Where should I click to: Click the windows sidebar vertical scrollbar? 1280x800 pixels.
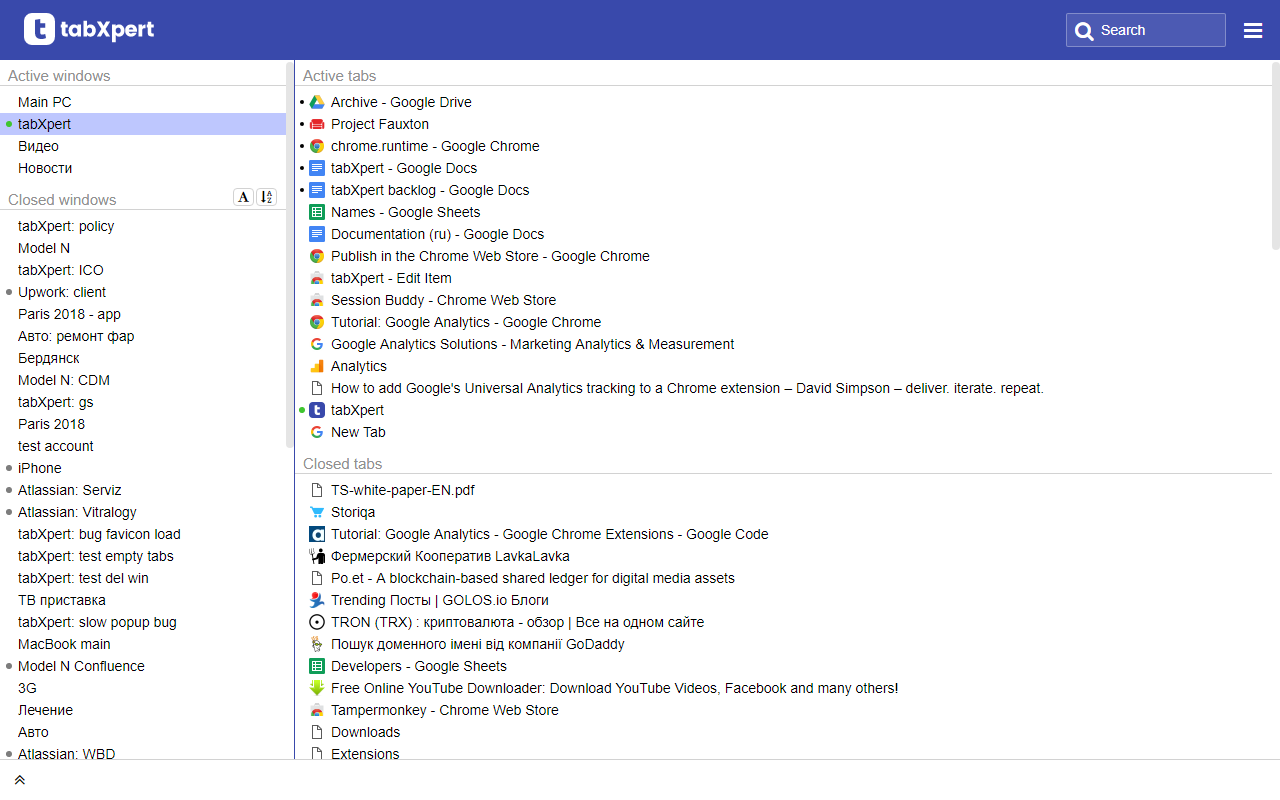290,255
